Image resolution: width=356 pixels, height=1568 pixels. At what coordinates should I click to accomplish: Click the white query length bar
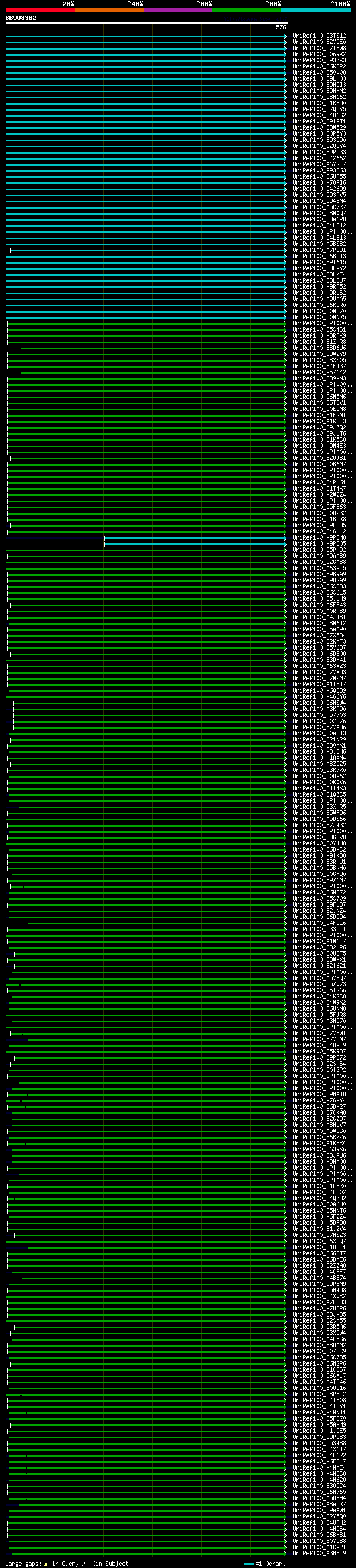[x=147, y=23]
